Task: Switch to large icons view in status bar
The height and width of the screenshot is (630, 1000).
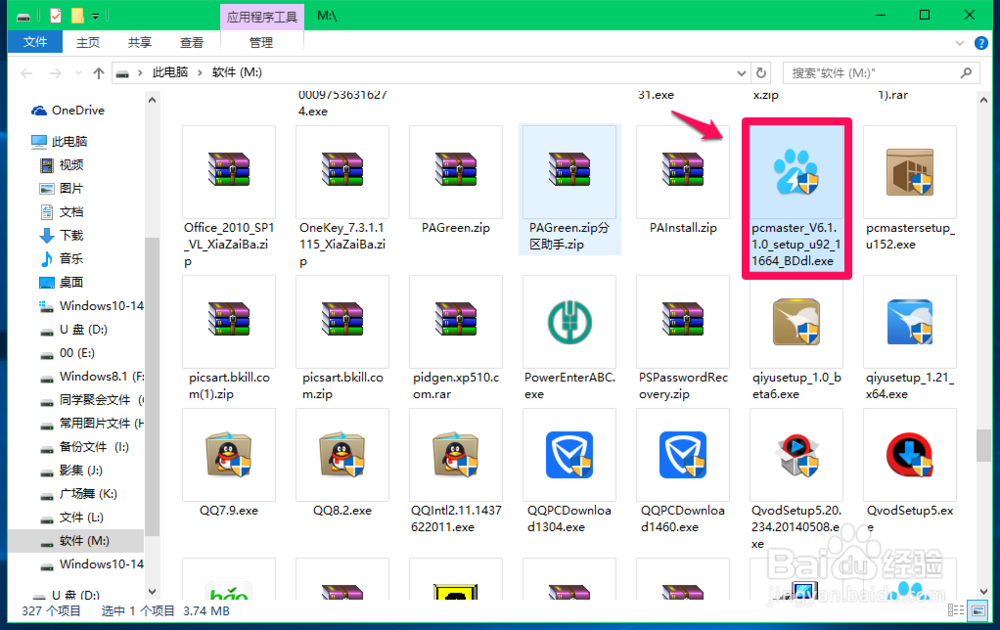Action: point(978,611)
